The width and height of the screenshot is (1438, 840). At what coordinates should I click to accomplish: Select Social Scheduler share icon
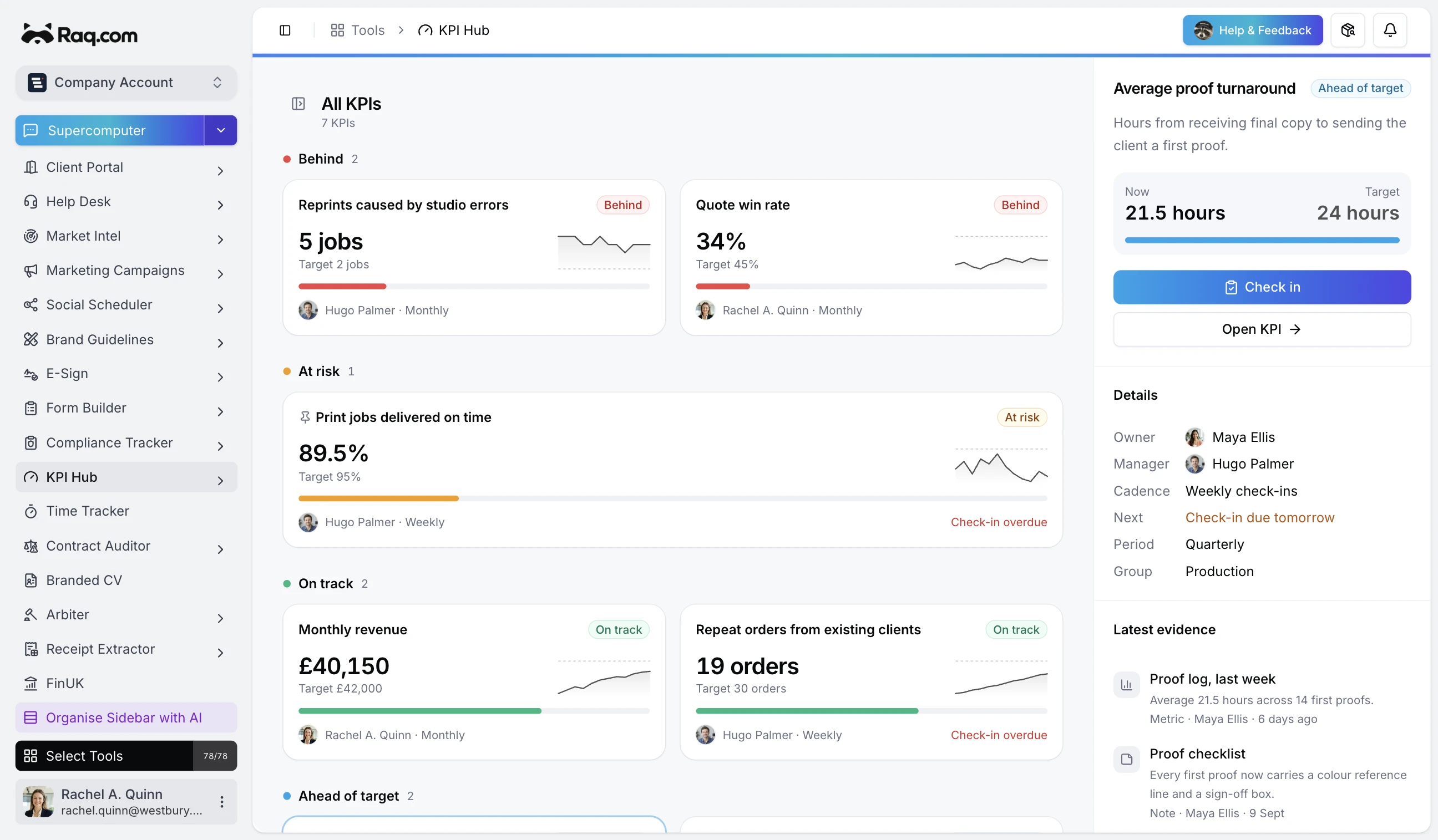[x=31, y=304]
